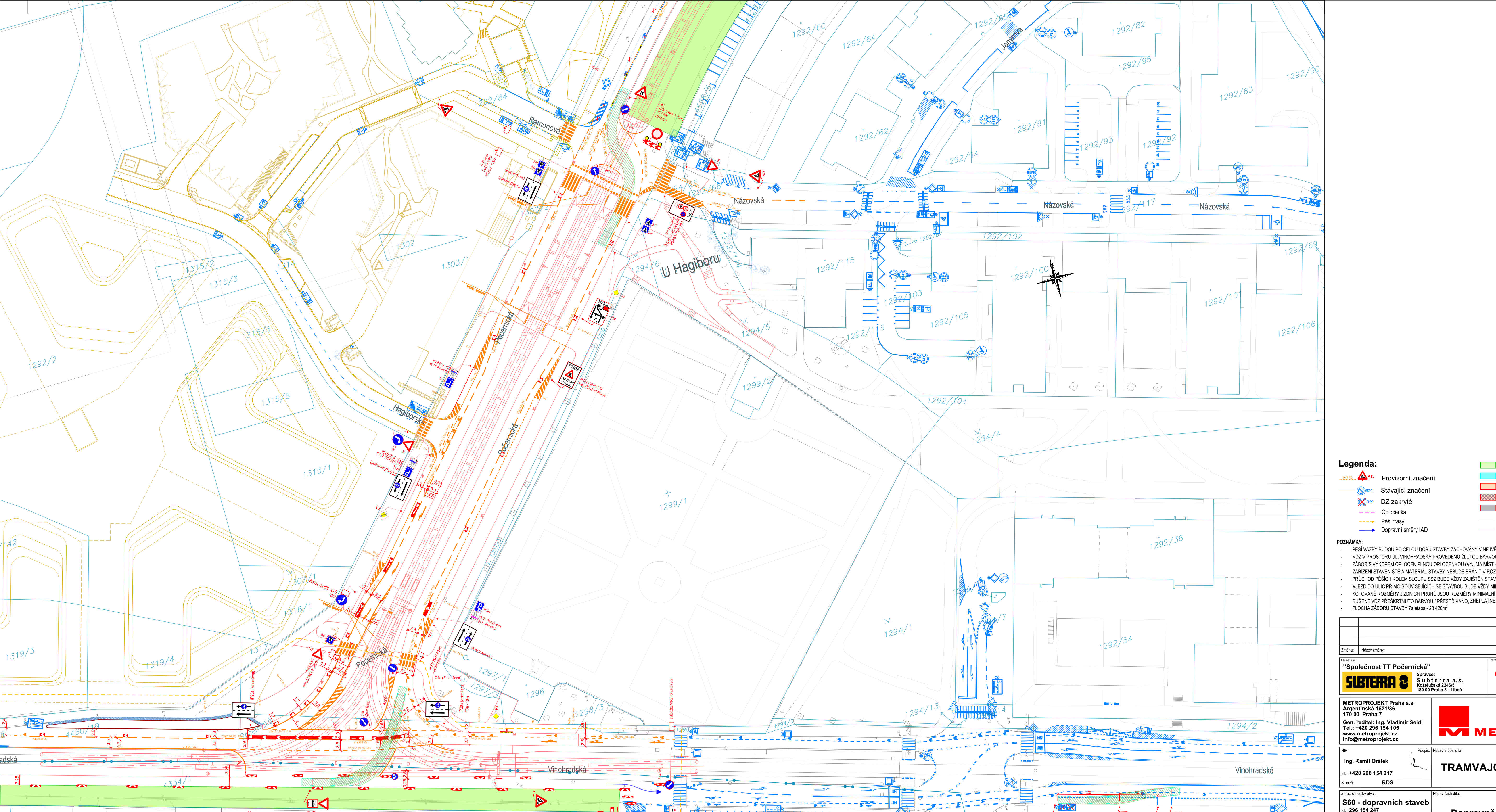Click the Ramonova street label

point(544,125)
